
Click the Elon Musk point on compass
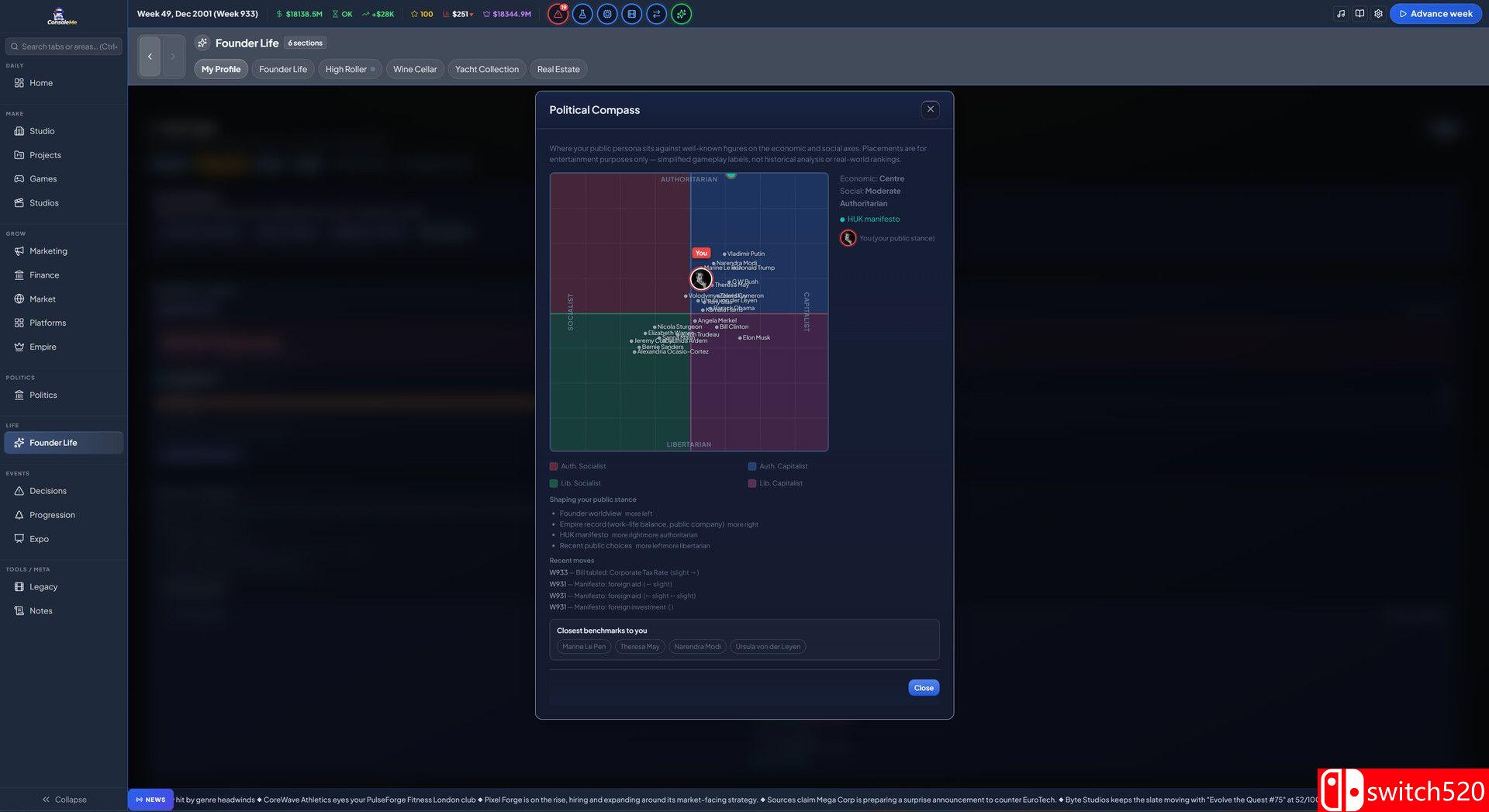(740, 338)
